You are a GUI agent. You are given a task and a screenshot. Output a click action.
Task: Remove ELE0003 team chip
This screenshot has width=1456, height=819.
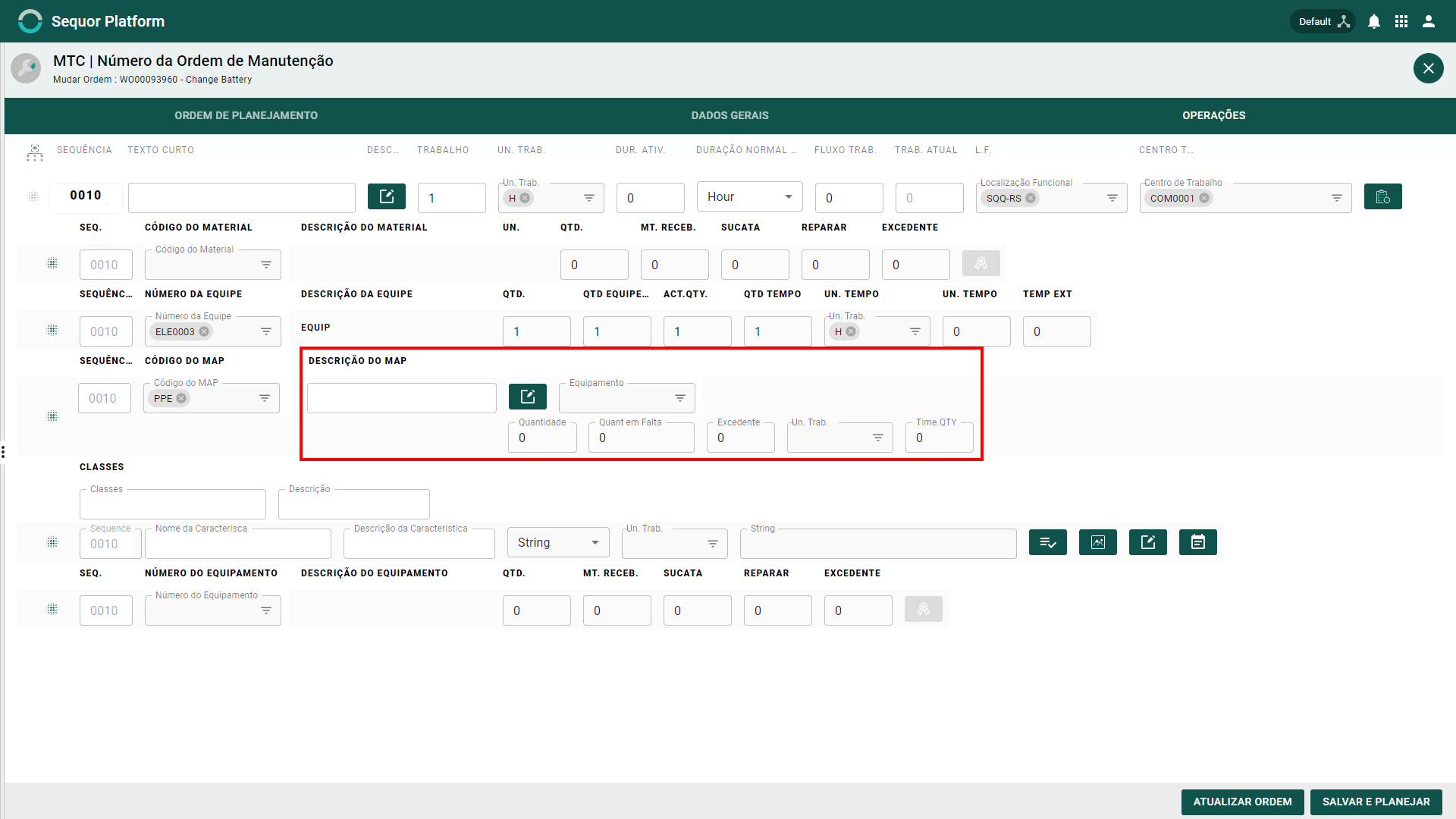204,331
